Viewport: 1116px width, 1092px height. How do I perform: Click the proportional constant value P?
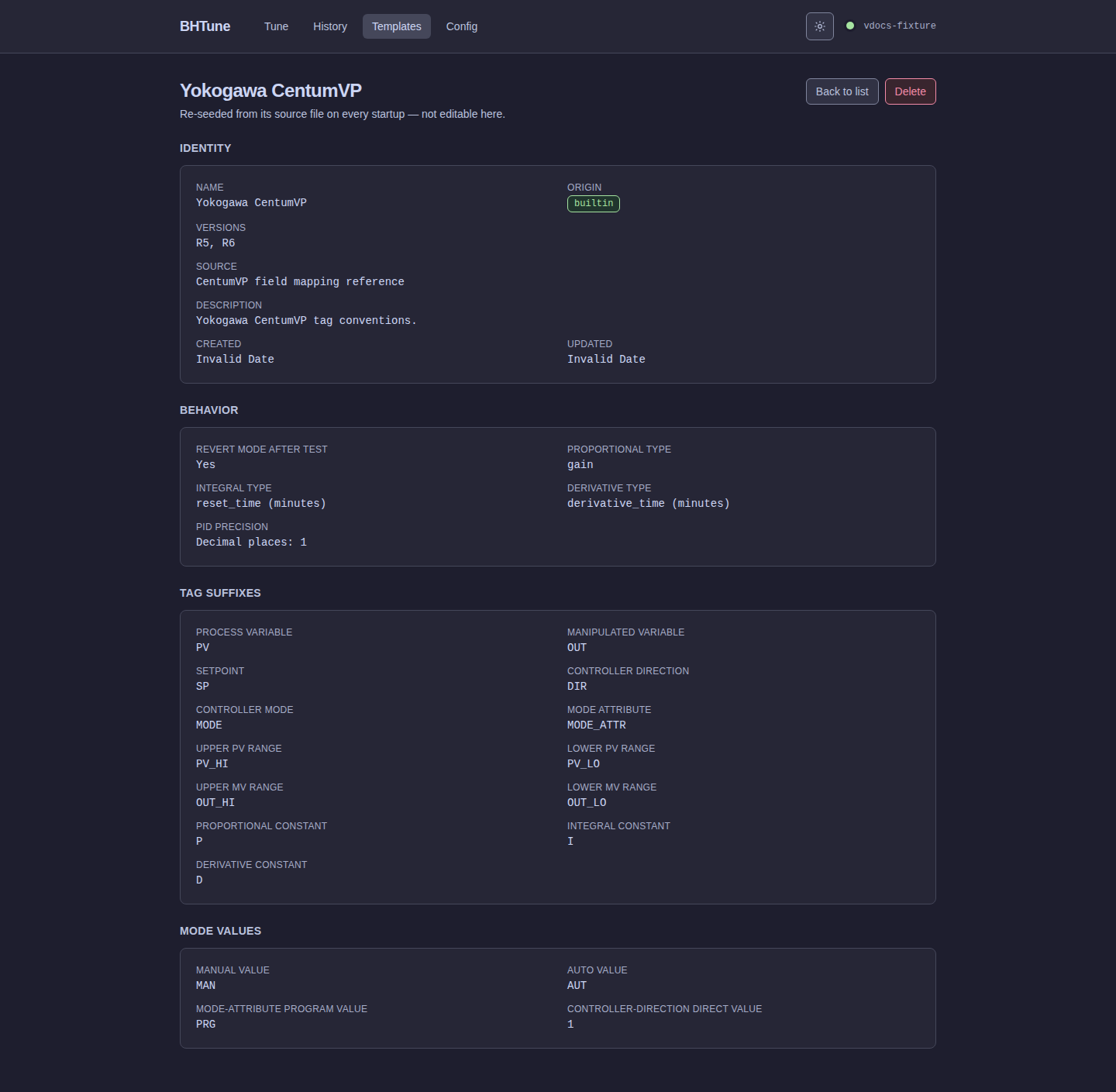(x=199, y=842)
